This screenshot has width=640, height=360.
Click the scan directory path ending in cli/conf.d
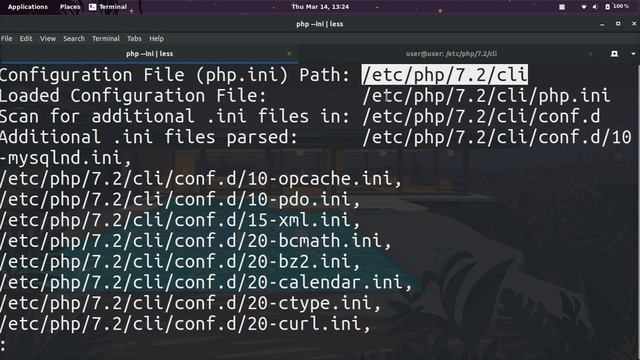pyautogui.click(x=481, y=117)
